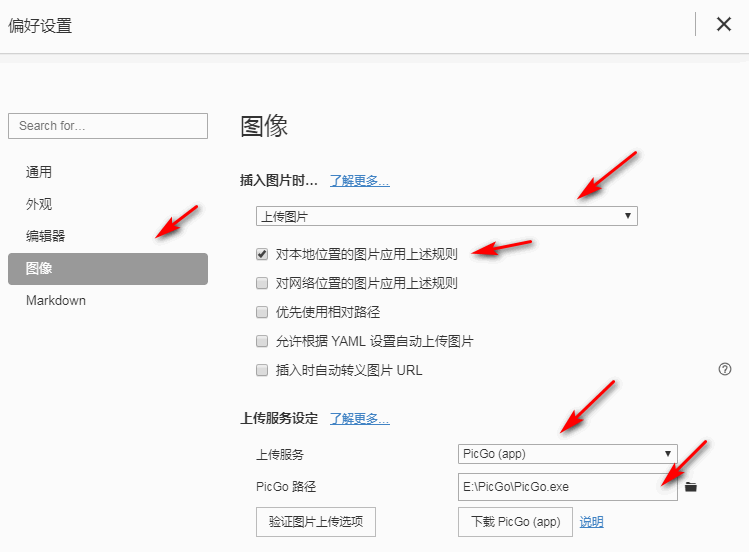The image size is (749, 552).
Task: Open the help question mark icon
Action: [725, 369]
